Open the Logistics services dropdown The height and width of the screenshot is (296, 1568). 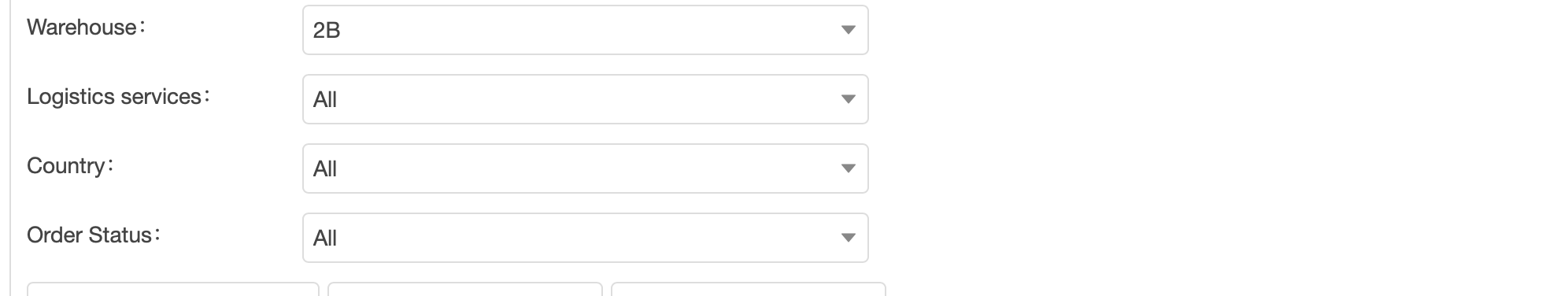point(585,99)
